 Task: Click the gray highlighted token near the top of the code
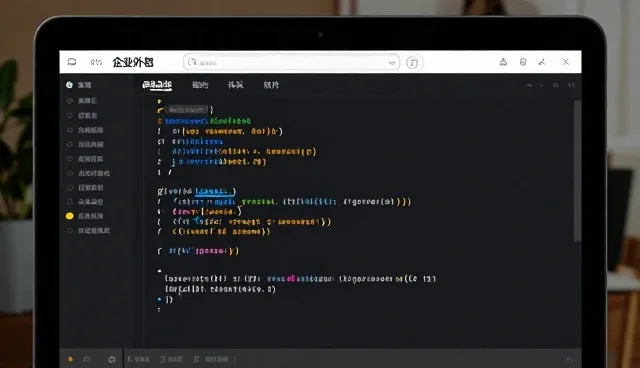click(x=188, y=110)
